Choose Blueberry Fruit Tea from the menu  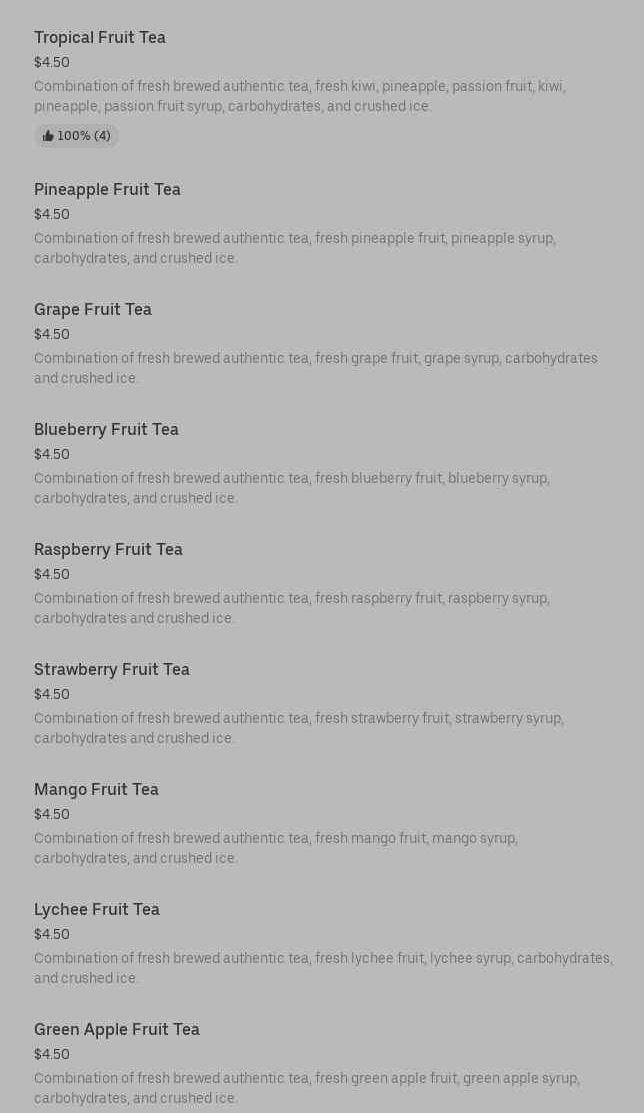tap(106, 430)
